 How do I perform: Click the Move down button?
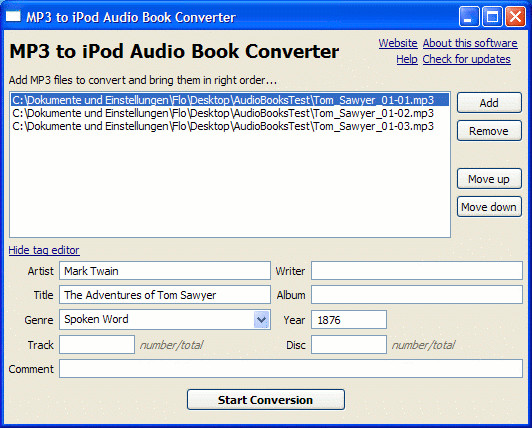[489, 207]
